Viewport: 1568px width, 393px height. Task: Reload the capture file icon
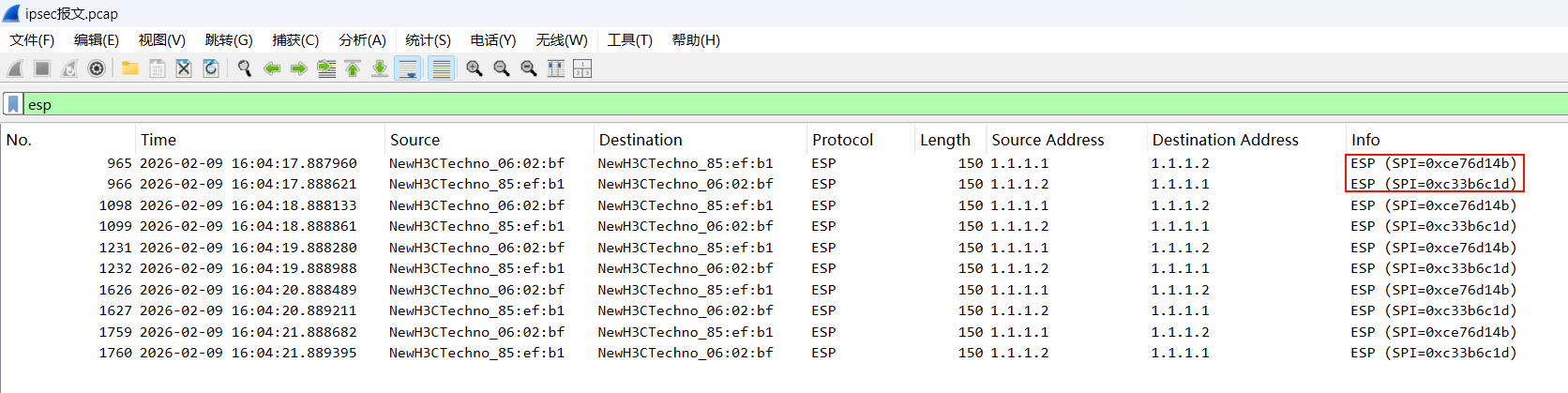click(x=211, y=68)
